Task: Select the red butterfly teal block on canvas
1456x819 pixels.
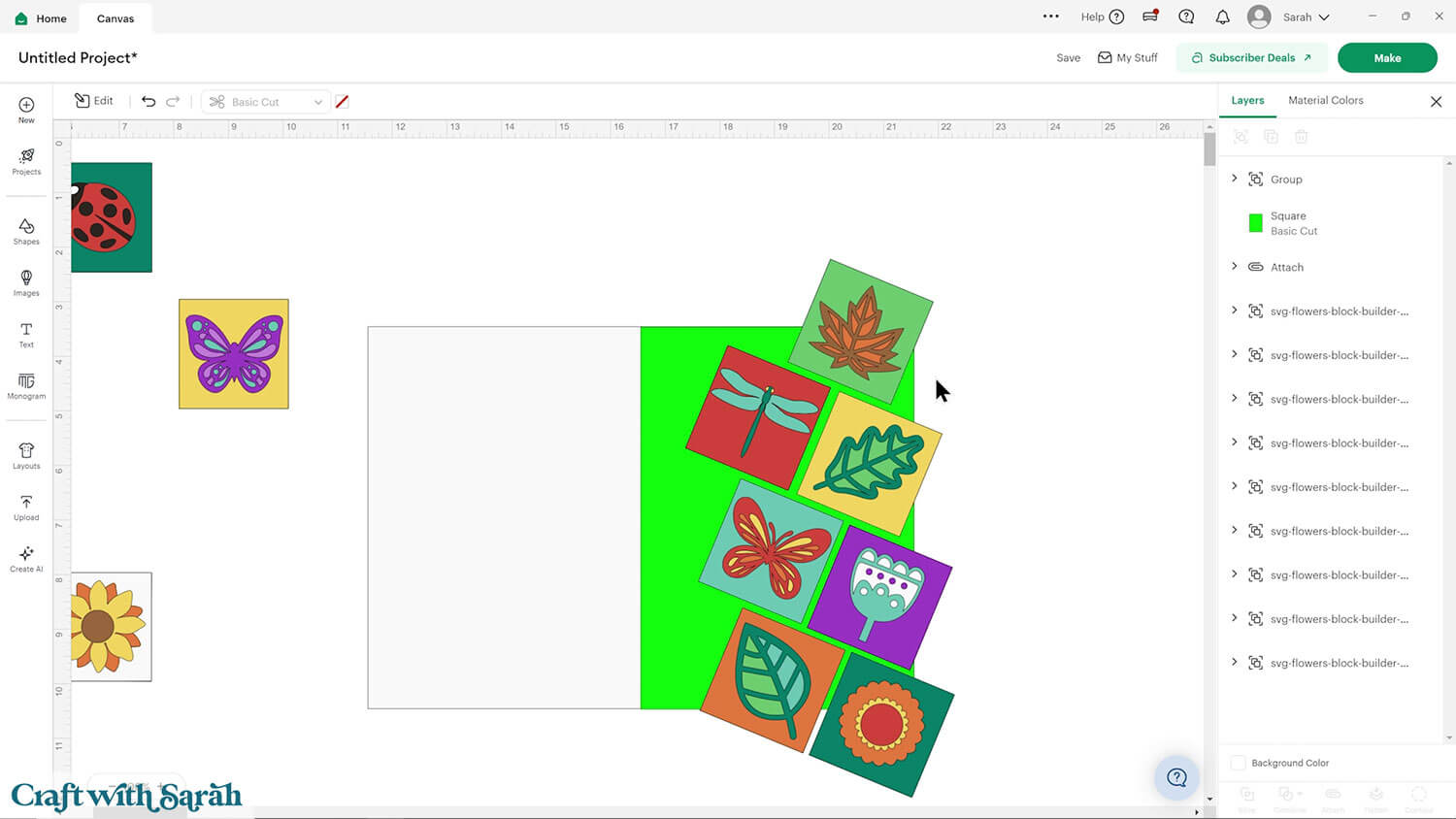Action: (x=772, y=551)
